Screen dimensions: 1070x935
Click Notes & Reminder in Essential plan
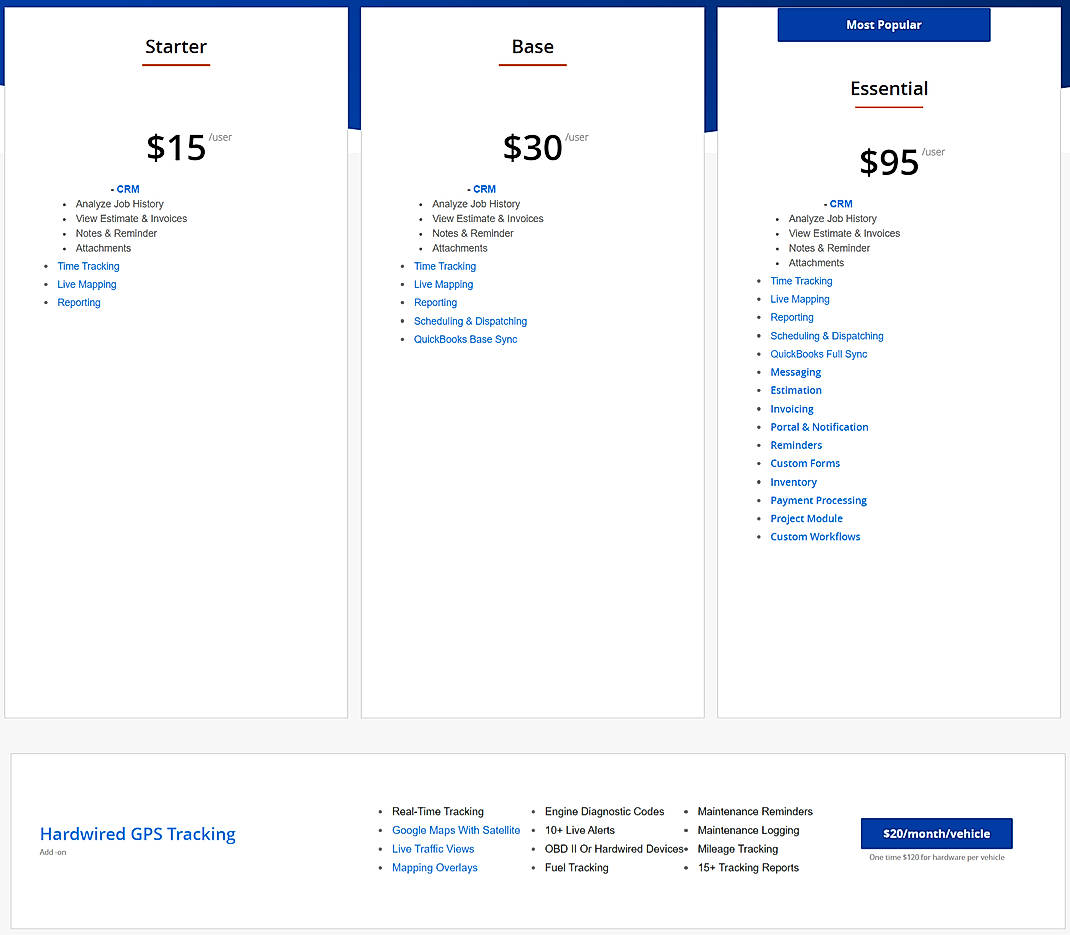click(x=829, y=248)
